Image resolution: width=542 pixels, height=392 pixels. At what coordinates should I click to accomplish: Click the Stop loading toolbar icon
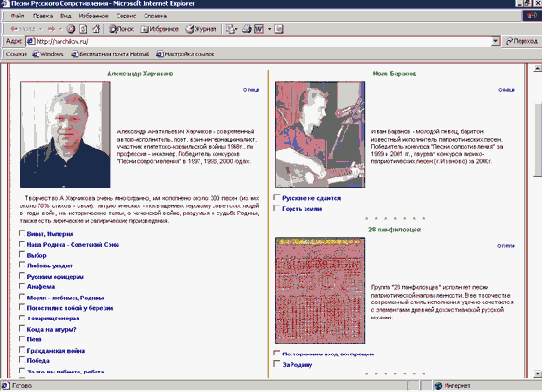pos(71,29)
